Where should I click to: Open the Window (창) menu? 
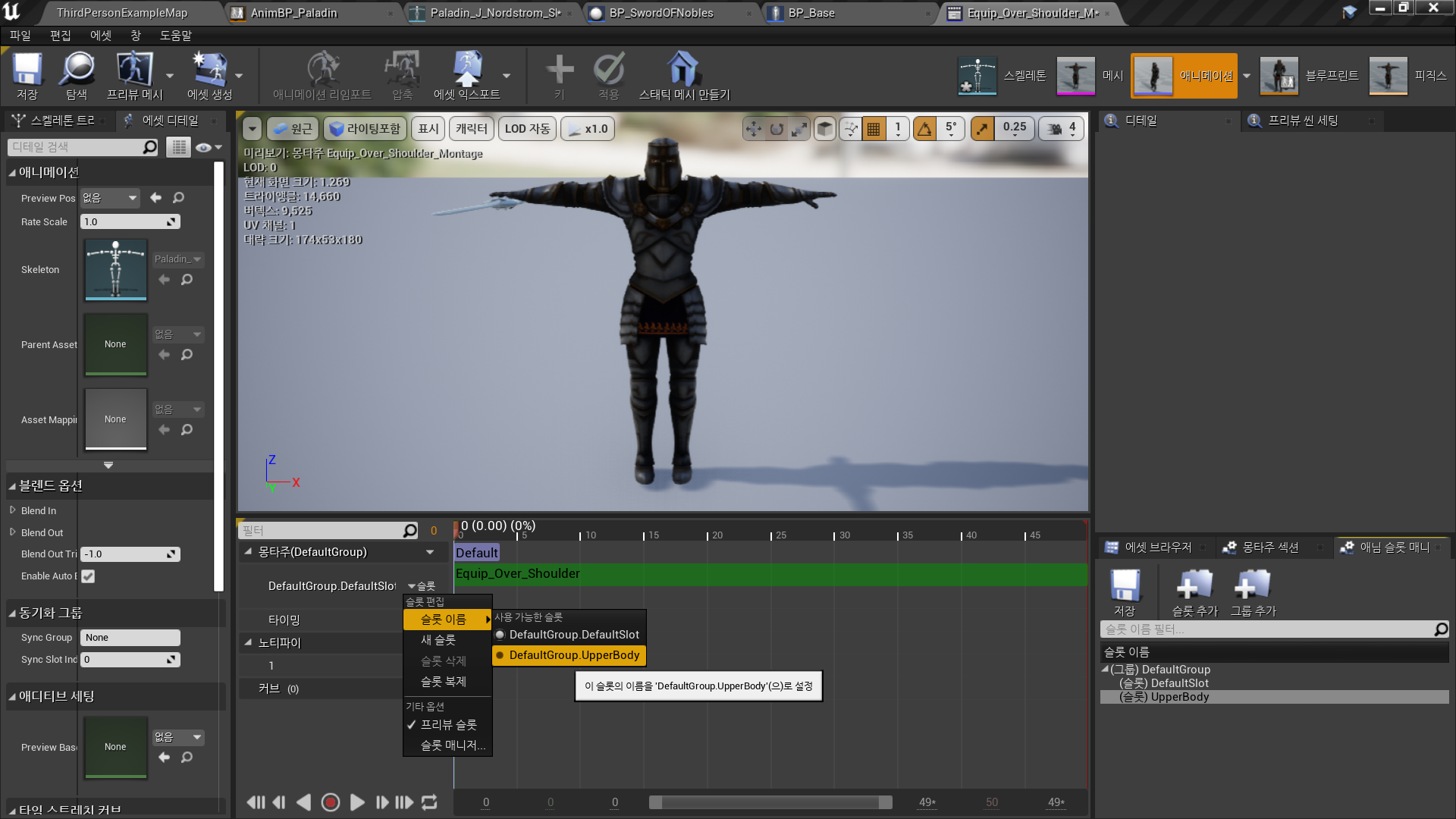click(x=136, y=36)
